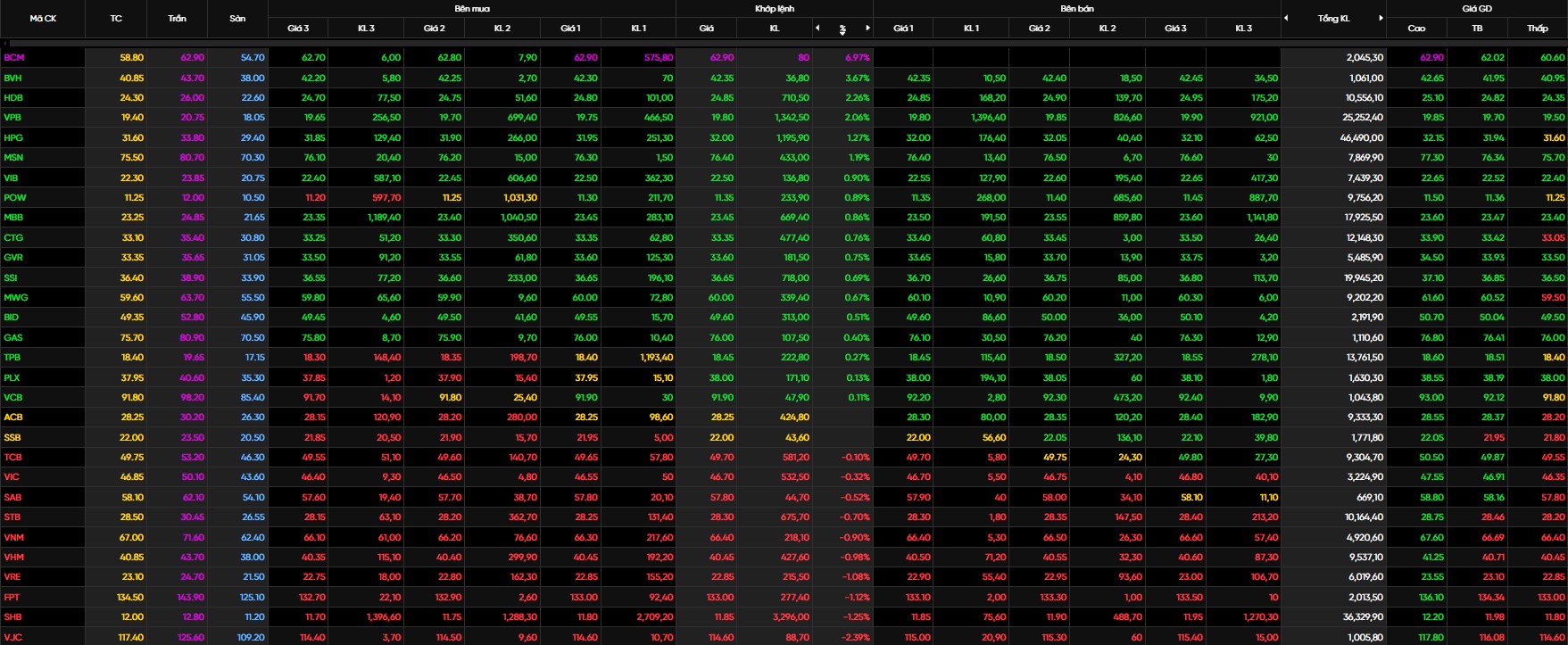Open the VHM stock symbol
Image resolution: width=1568 pixels, height=645 pixels.
pyautogui.click(x=14, y=557)
